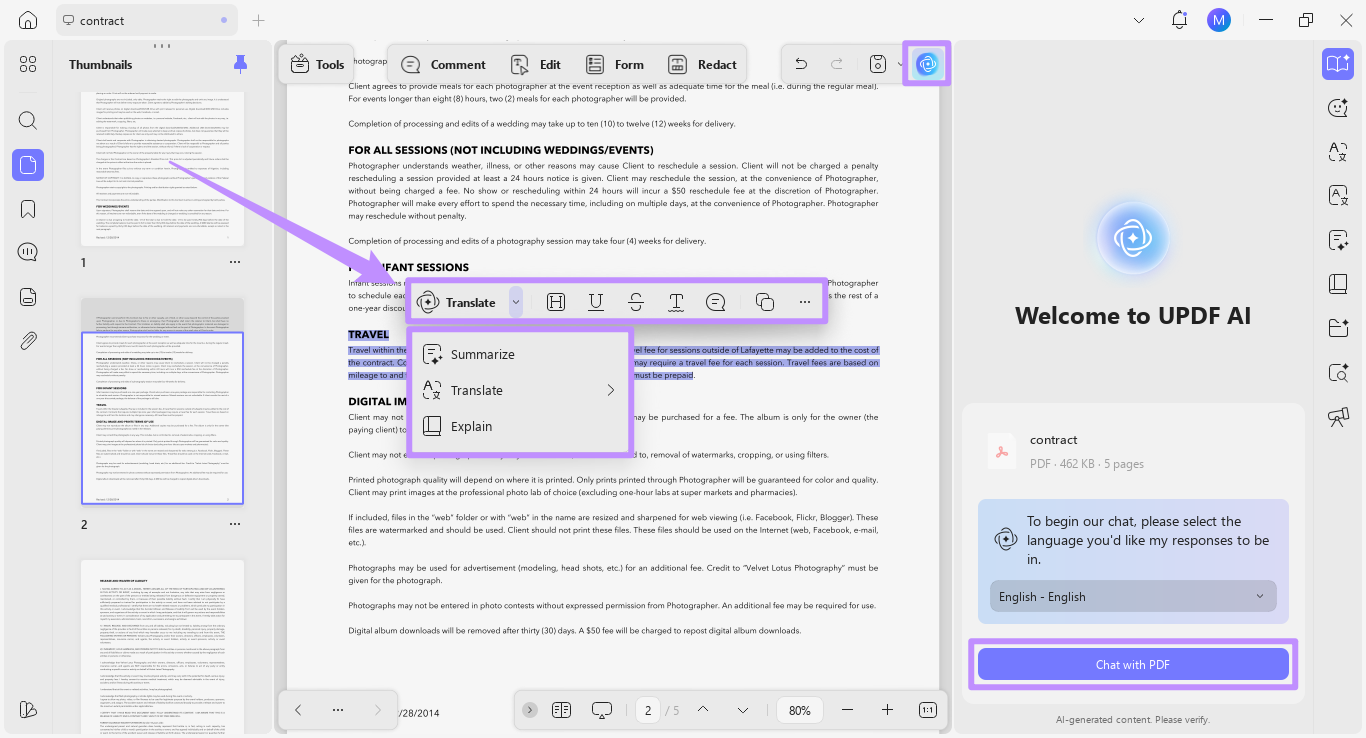This screenshot has height=738, width=1366.
Task: Switch to Edit mode
Action: 536,64
